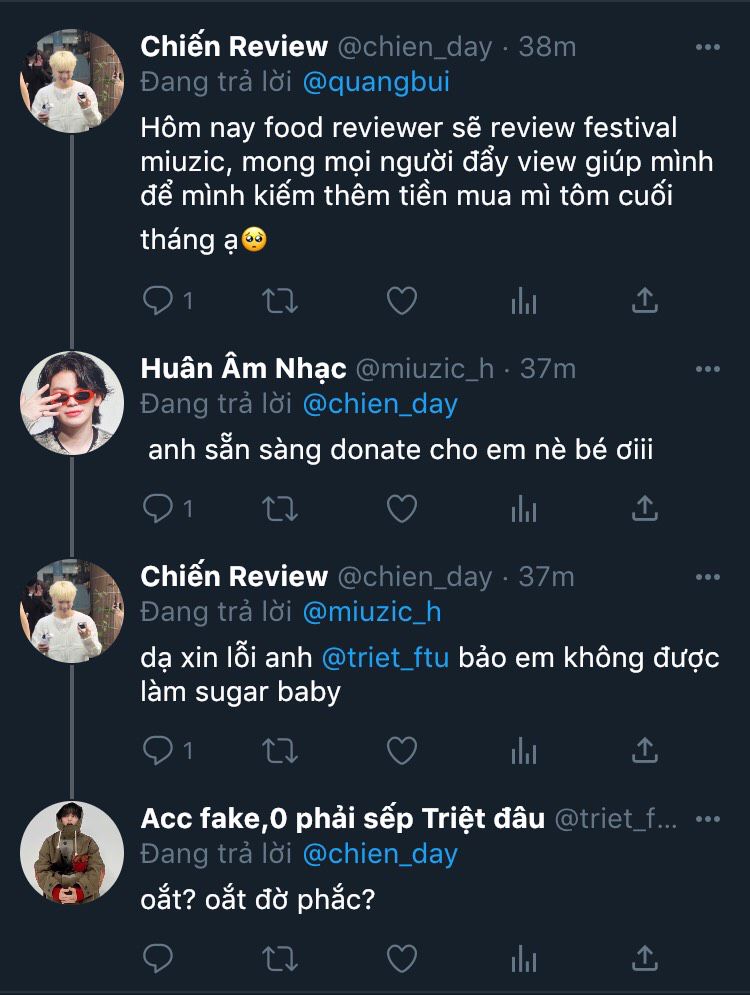This screenshot has height=995, width=750.
Task: Reply to the 'oắt đờ phắc' tweet
Action: (x=158, y=958)
